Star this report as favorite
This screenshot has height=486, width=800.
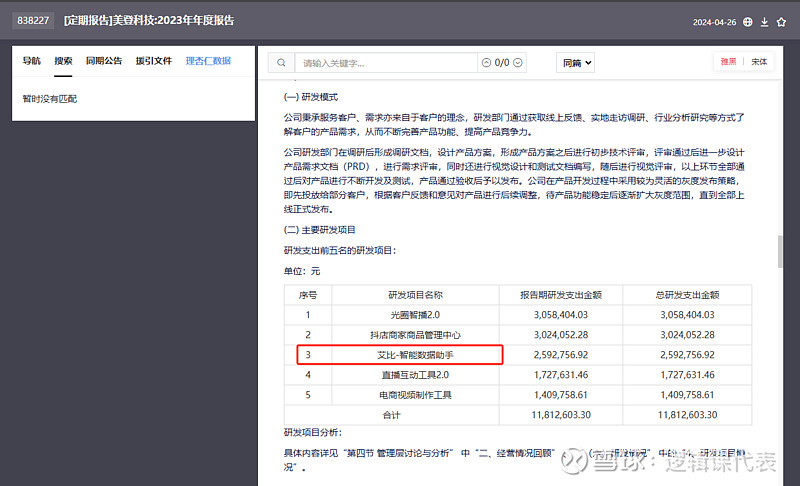[781, 22]
